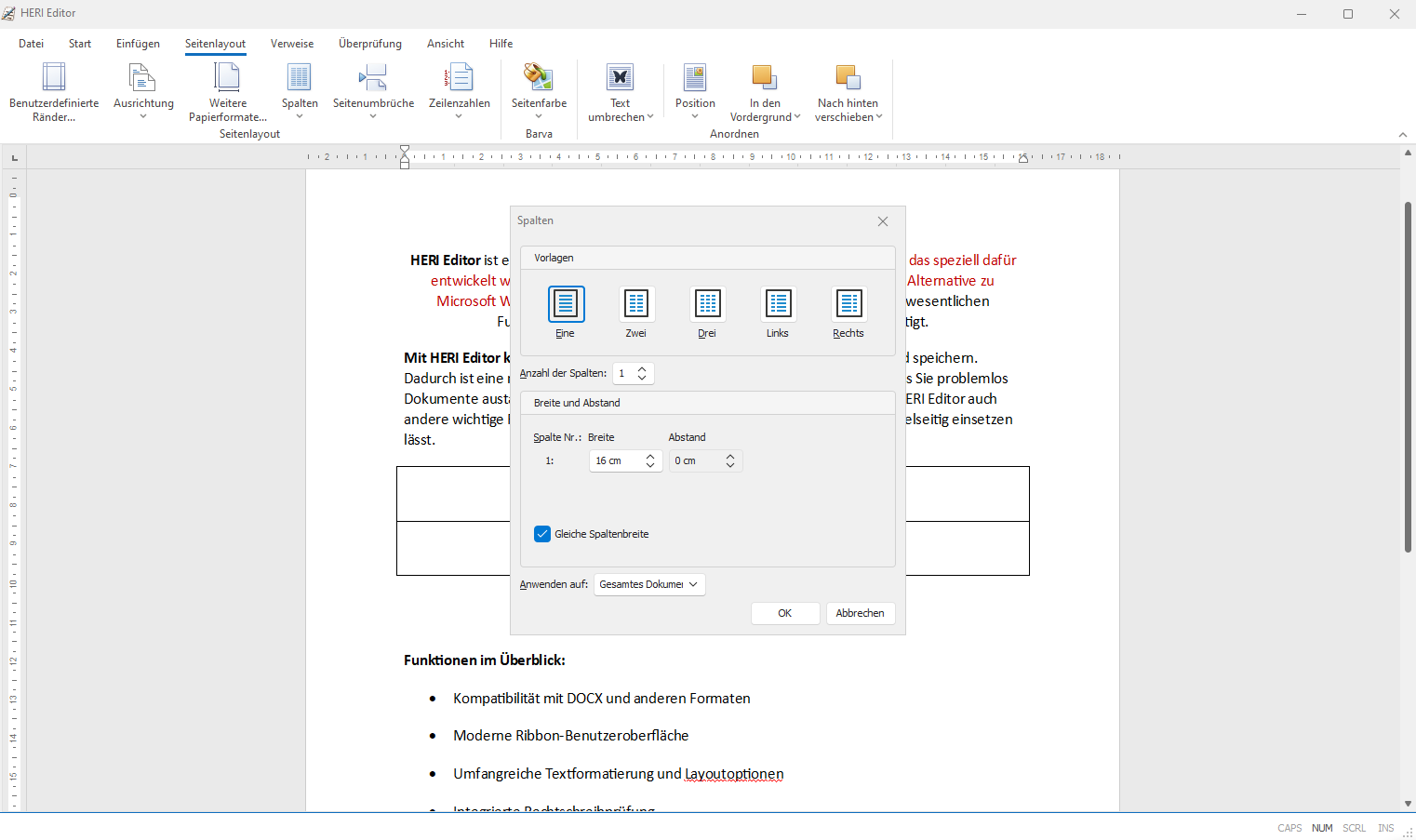
Task: Open the Position arrange menu
Action: click(x=695, y=92)
